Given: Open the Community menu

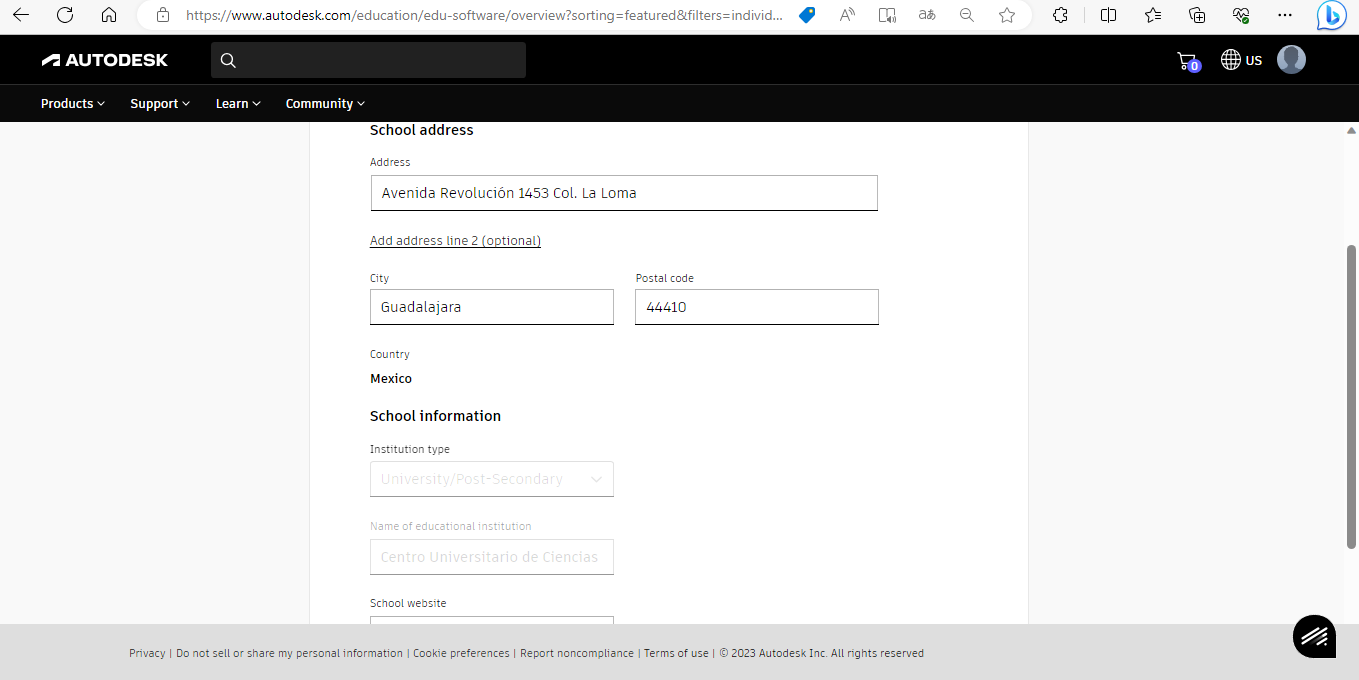Looking at the screenshot, I should pos(324,103).
